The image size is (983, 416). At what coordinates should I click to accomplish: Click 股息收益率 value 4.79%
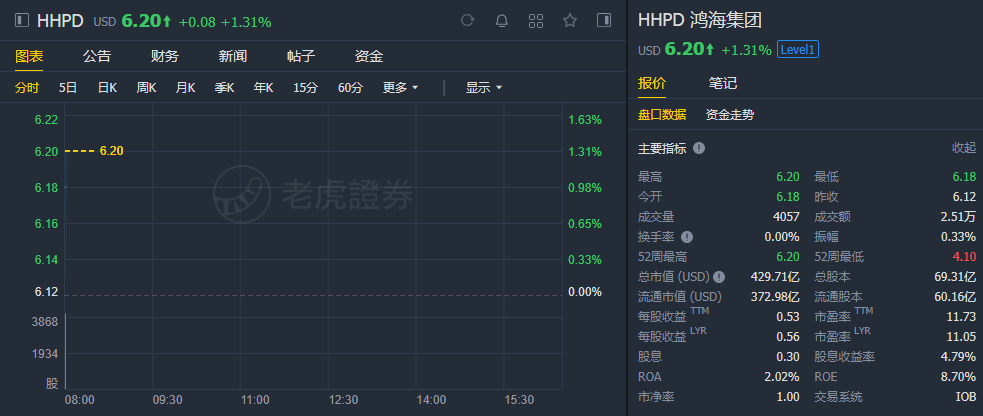coord(960,356)
